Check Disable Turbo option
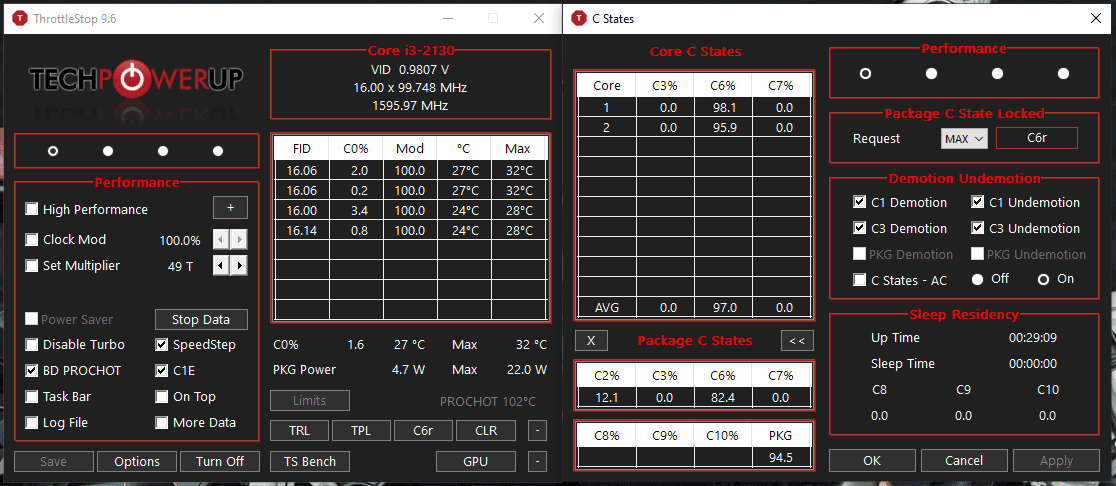Viewport: 1116px width, 486px height. pos(31,344)
